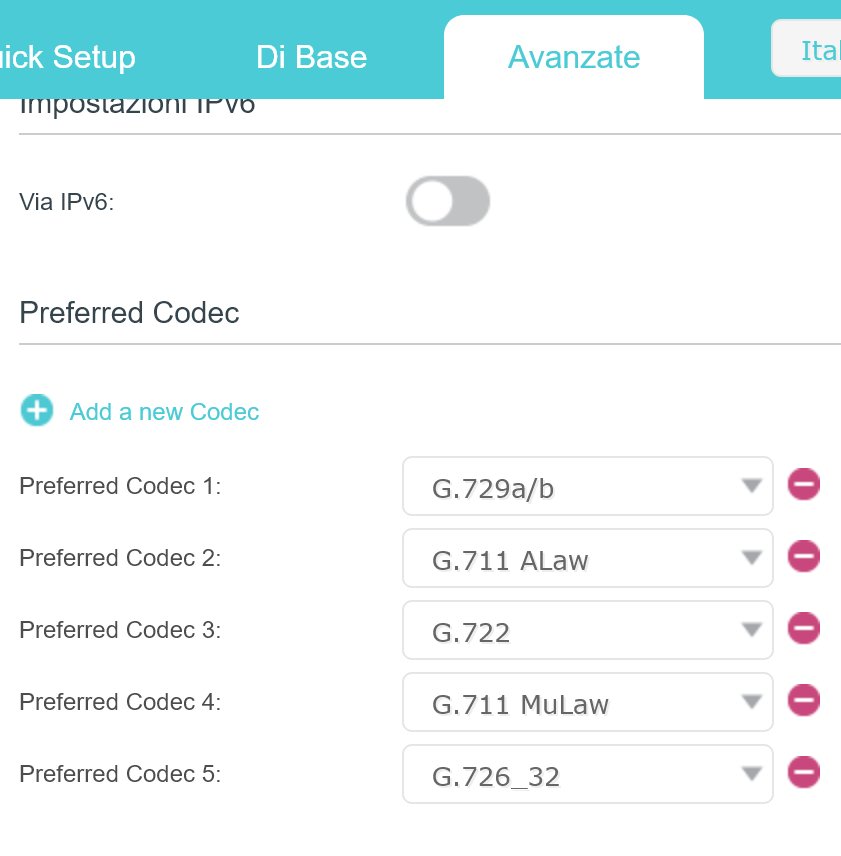Viewport: 841px width, 856px height.
Task: Click the Preferred Codec section heading
Action: [129, 313]
